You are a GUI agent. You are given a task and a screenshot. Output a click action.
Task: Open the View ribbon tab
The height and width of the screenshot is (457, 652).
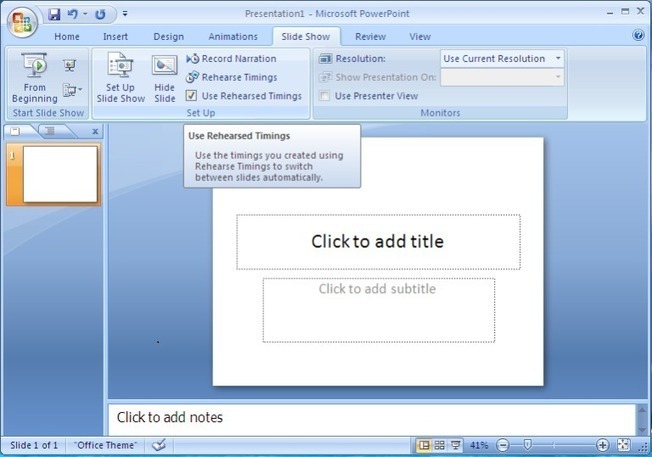pyautogui.click(x=420, y=37)
